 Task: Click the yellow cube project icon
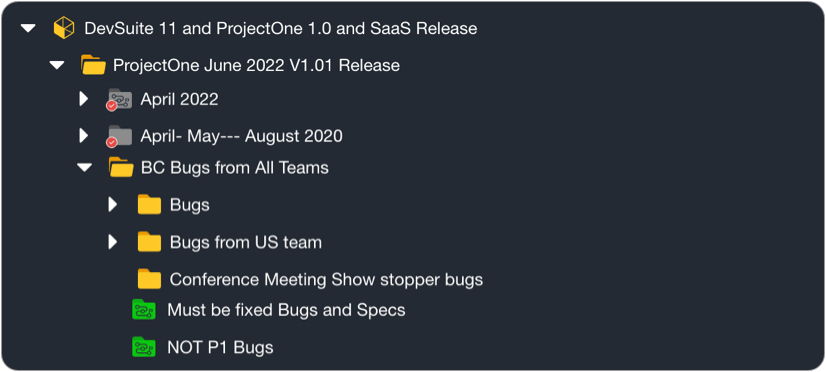click(64, 28)
